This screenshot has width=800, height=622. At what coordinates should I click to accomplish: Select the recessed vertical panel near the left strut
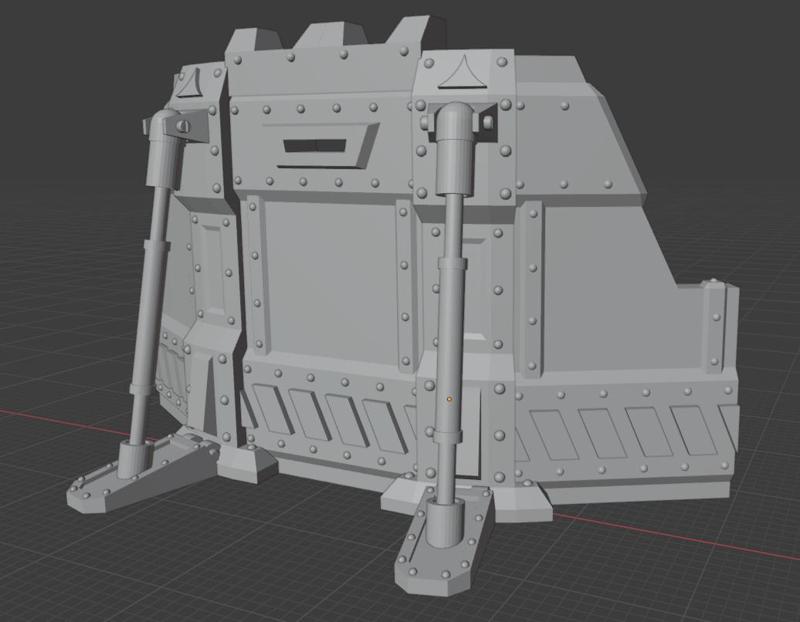click(211, 267)
